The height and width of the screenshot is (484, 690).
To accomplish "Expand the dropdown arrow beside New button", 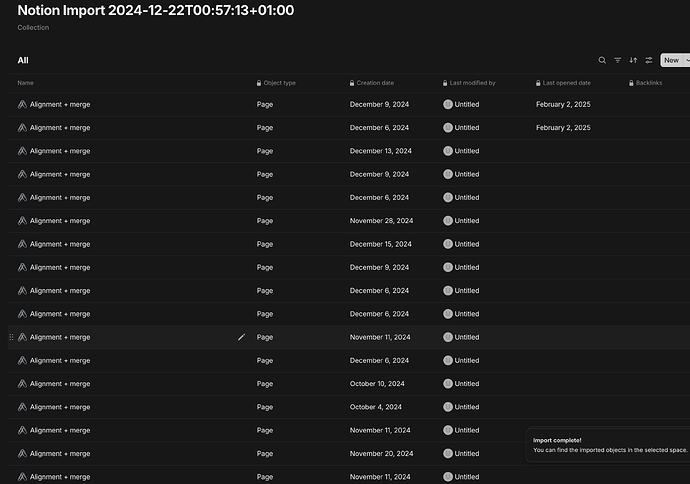I will 687,60.
